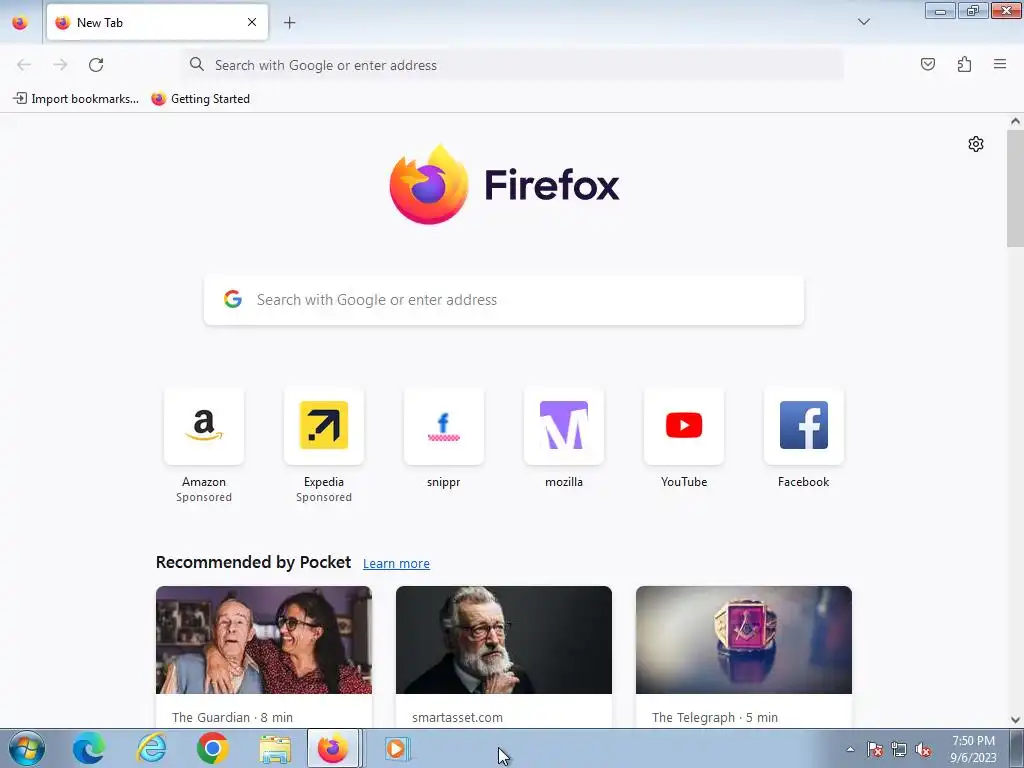Select the New Tab tab
Screen dimensions: 1024x768
[x=157, y=22]
